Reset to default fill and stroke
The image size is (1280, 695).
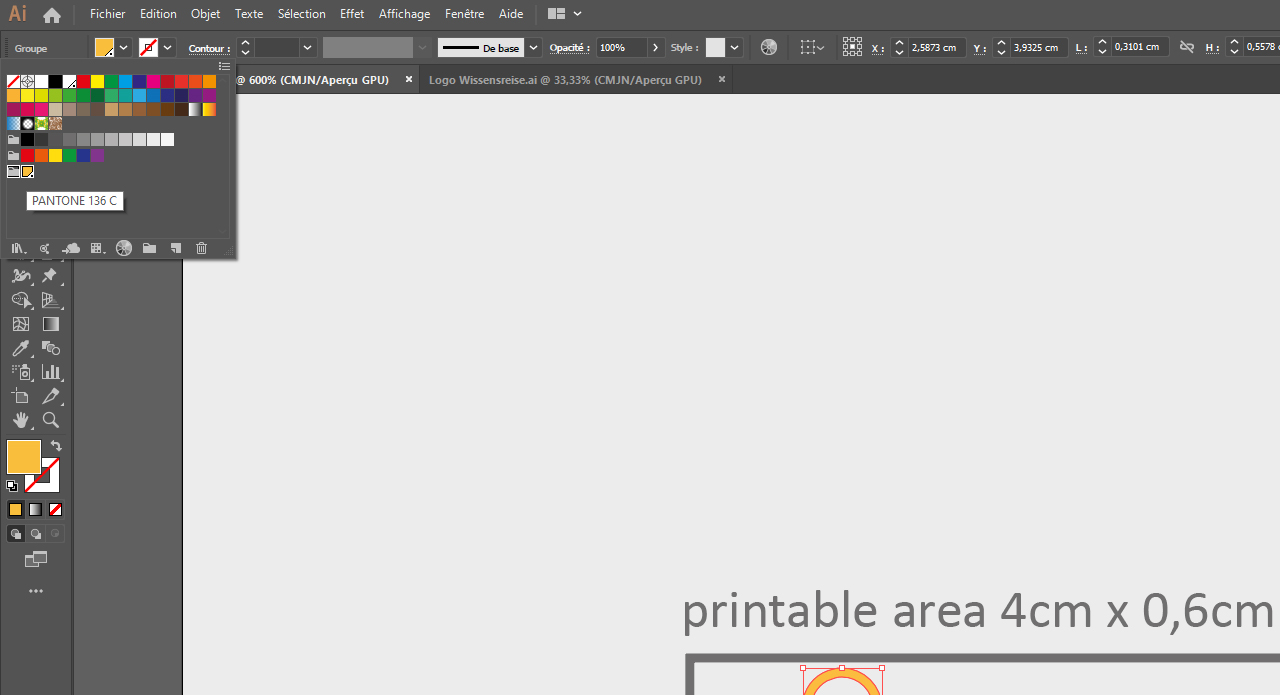12,486
